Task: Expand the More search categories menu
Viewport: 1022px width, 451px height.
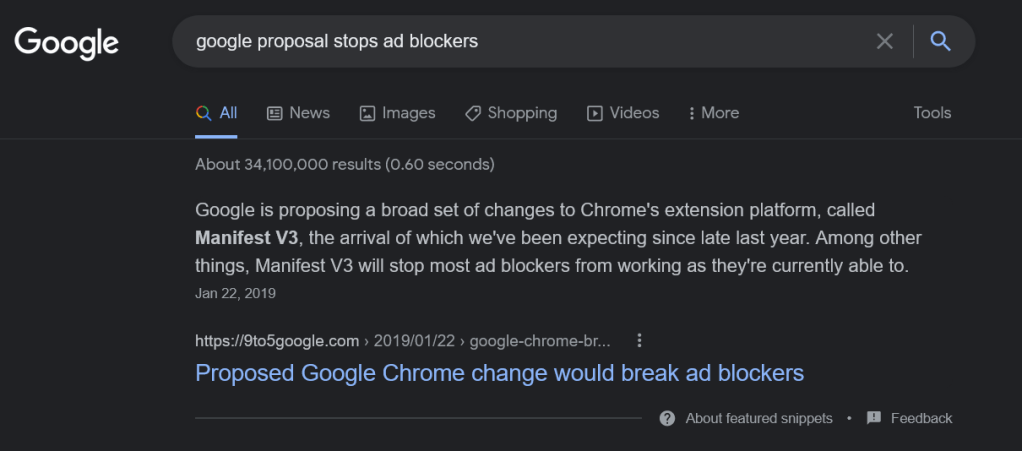Action: click(x=714, y=113)
